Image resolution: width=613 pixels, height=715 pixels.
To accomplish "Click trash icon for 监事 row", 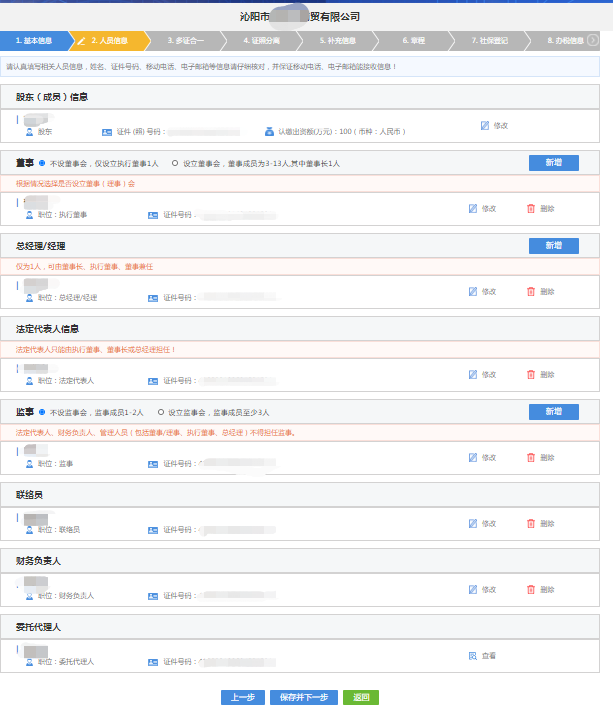I will [x=531, y=457].
